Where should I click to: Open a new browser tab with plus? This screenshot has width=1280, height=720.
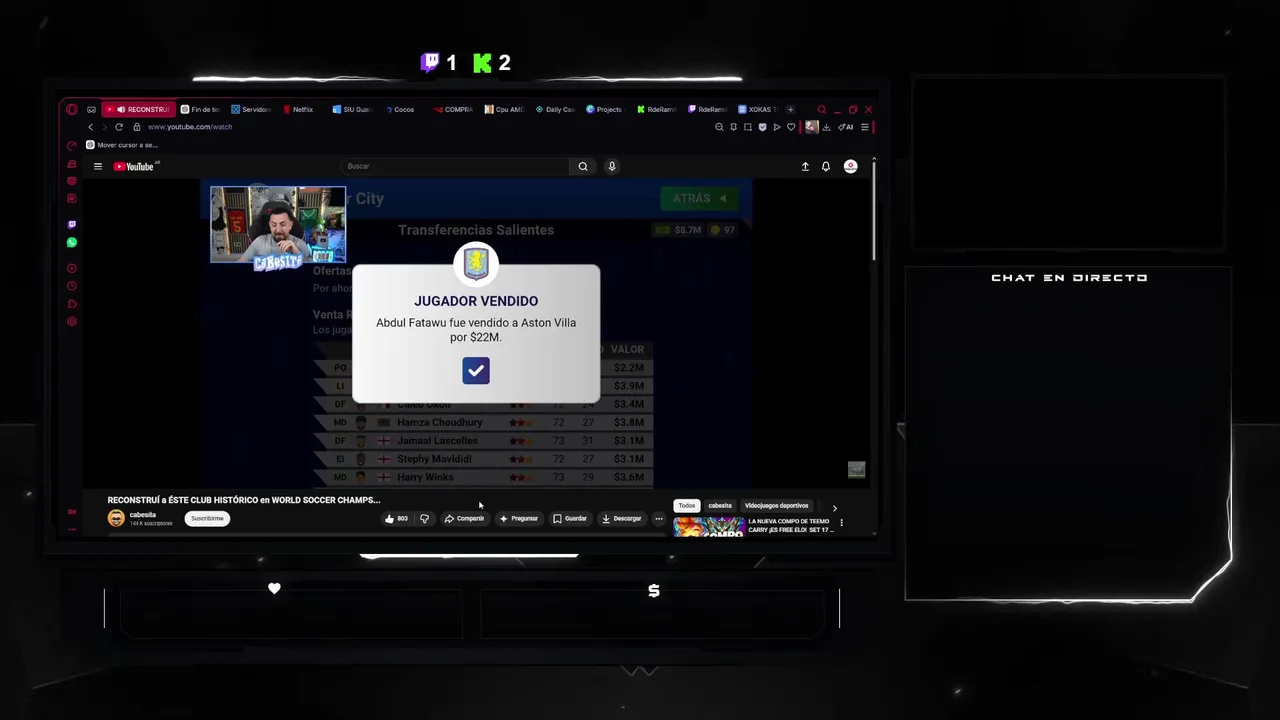pos(790,109)
